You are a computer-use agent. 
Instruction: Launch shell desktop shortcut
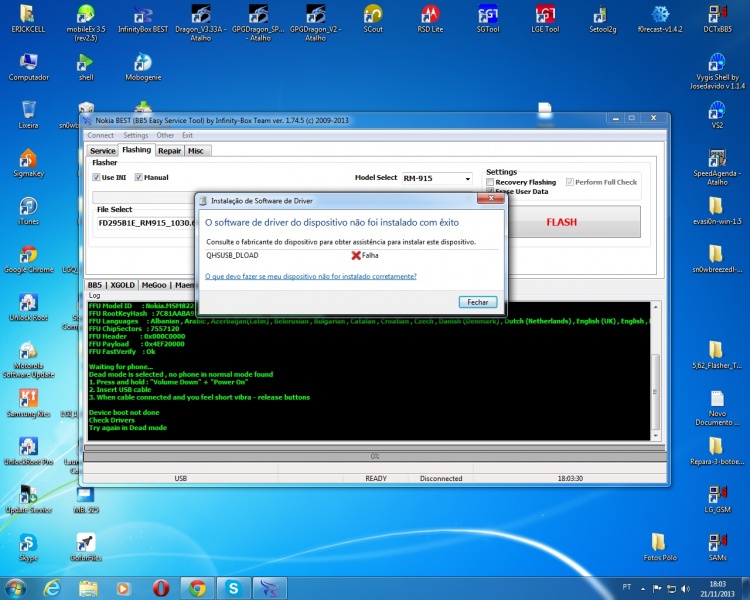(x=86, y=67)
